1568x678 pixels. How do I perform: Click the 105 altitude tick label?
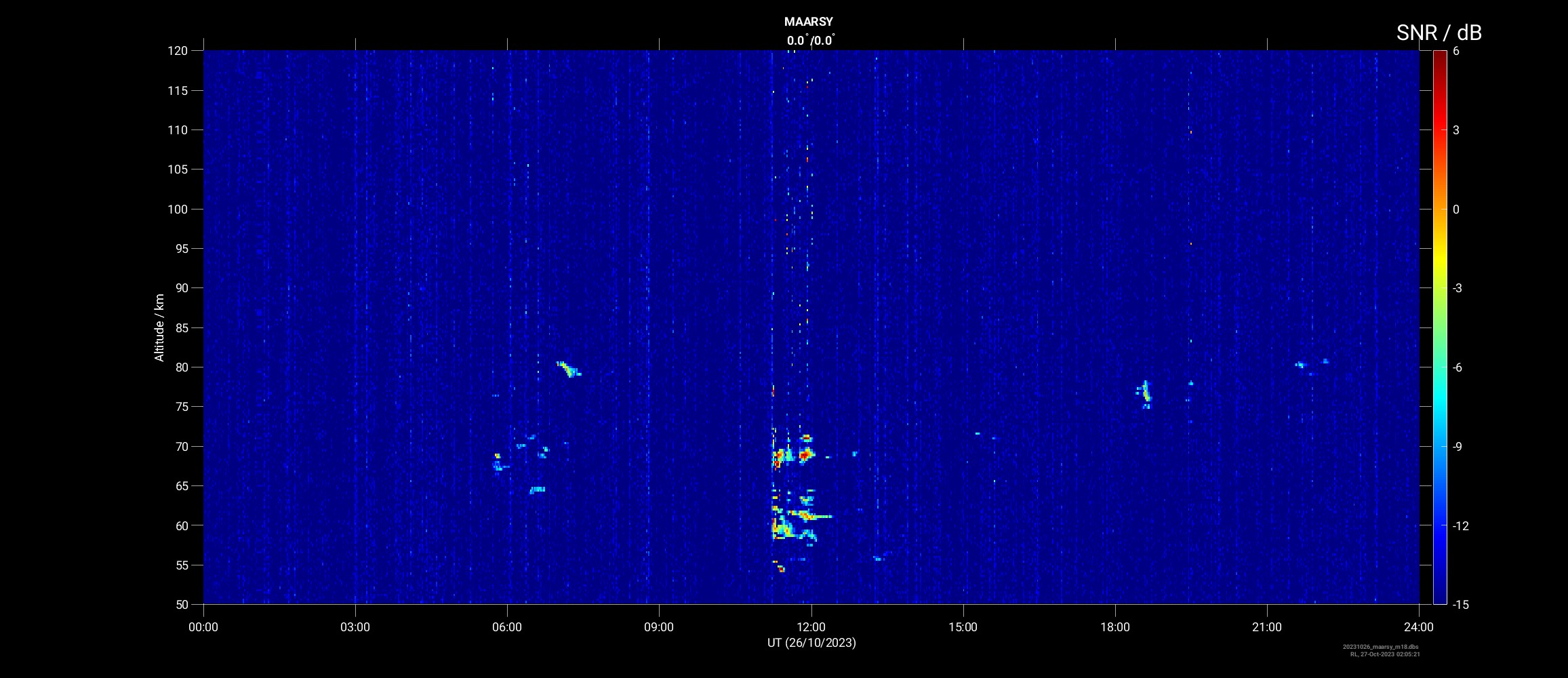pyautogui.click(x=178, y=169)
